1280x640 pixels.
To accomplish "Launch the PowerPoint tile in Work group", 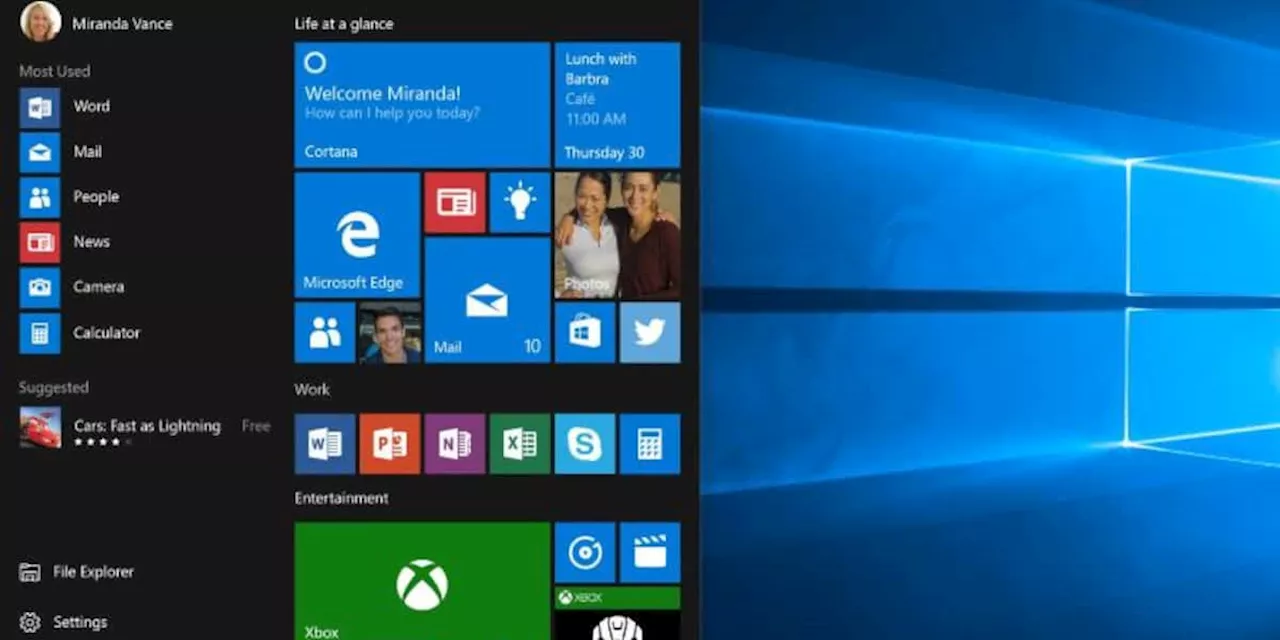I will [390, 443].
